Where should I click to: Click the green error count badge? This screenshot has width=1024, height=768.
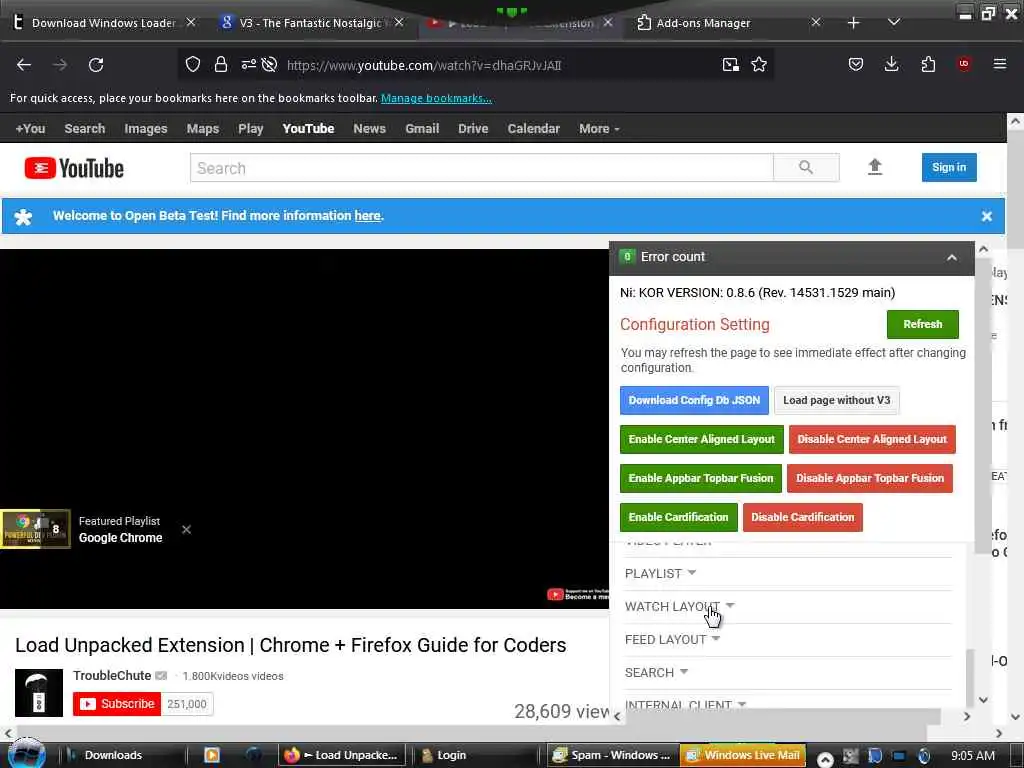[627, 257]
